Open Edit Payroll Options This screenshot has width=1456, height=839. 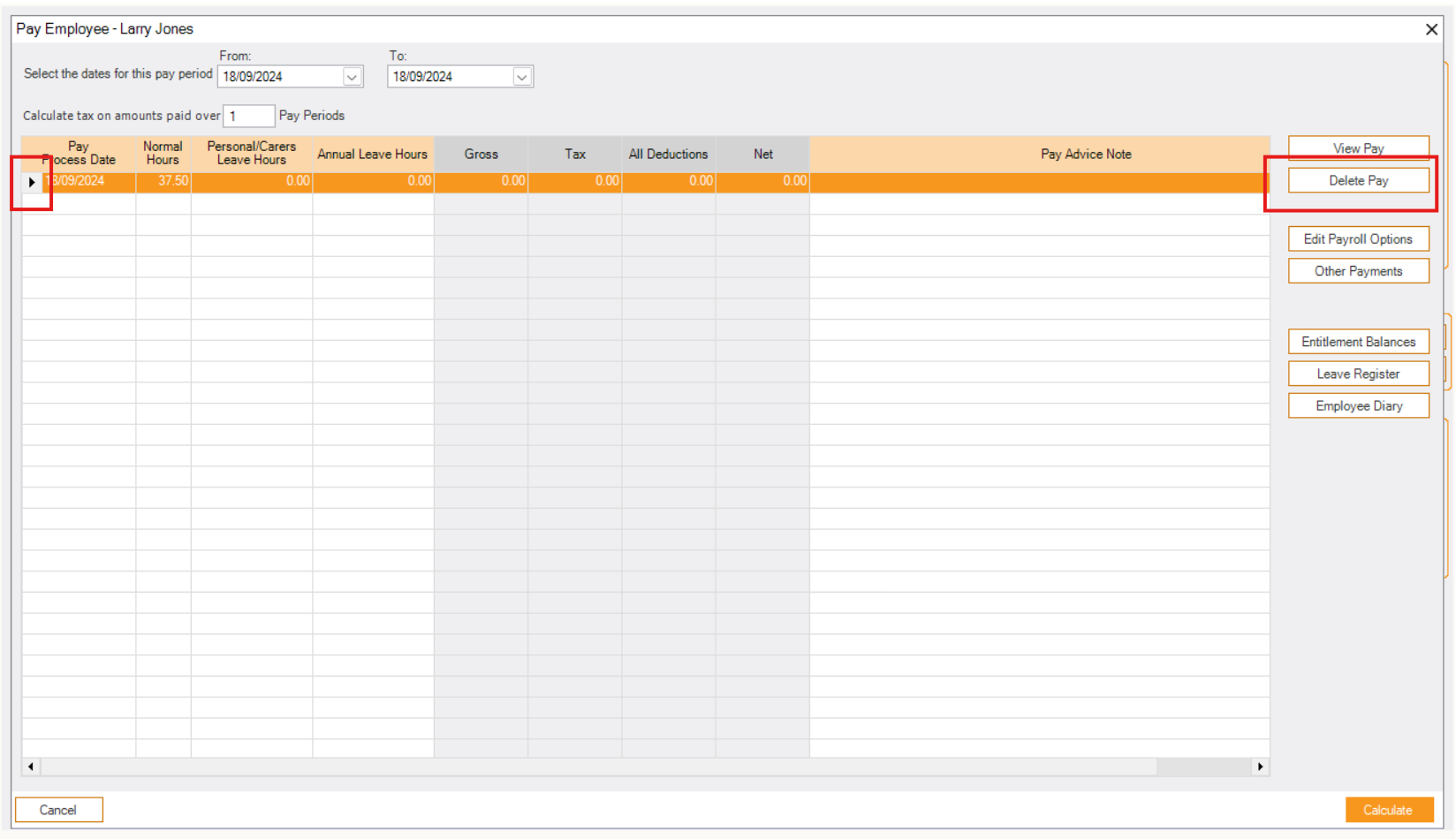[1358, 238]
